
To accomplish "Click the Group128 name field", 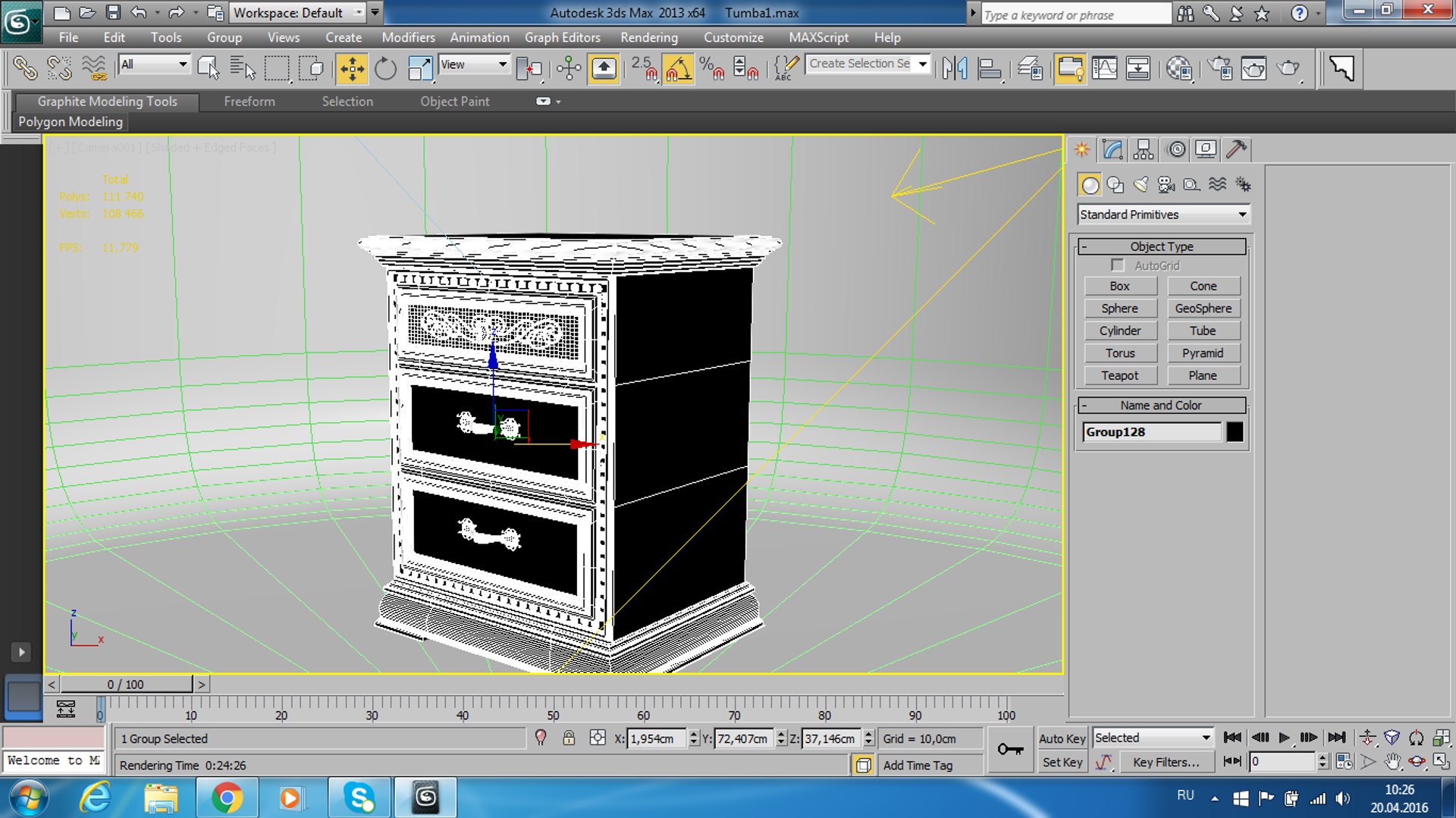I will coord(1152,432).
